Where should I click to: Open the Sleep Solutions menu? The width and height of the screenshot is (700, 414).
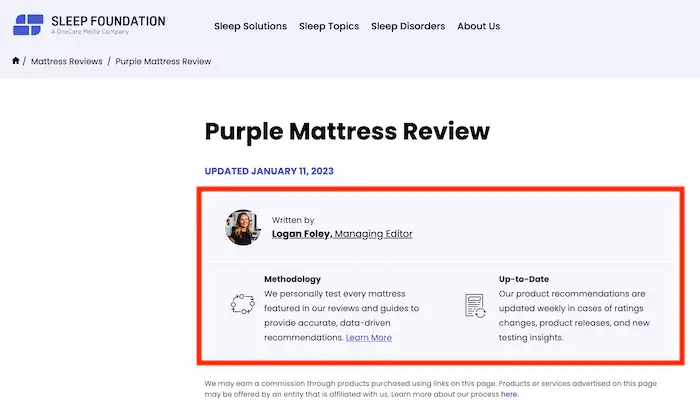click(250, 26)
